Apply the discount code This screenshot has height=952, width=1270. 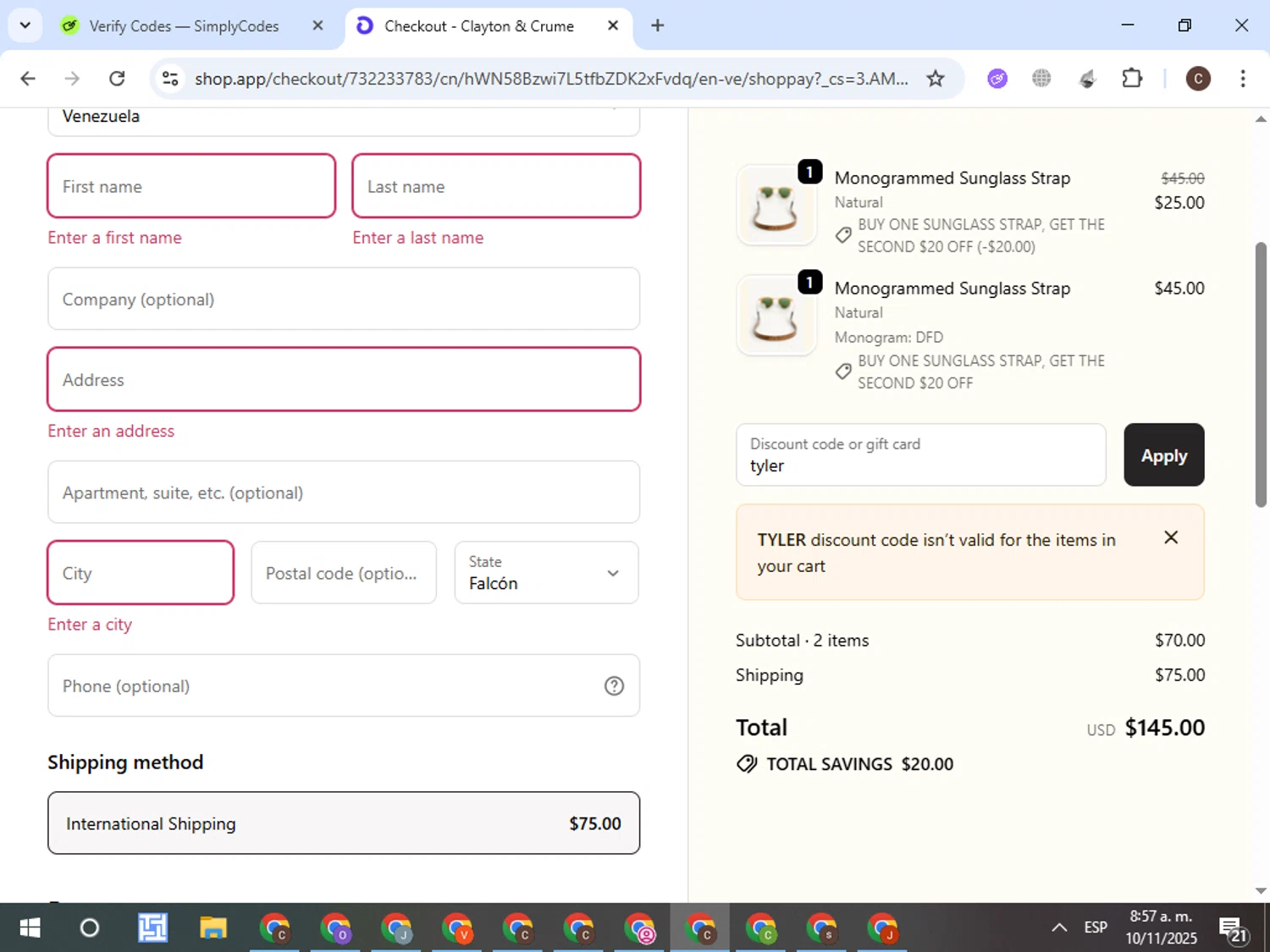[x=1164, y=455]
